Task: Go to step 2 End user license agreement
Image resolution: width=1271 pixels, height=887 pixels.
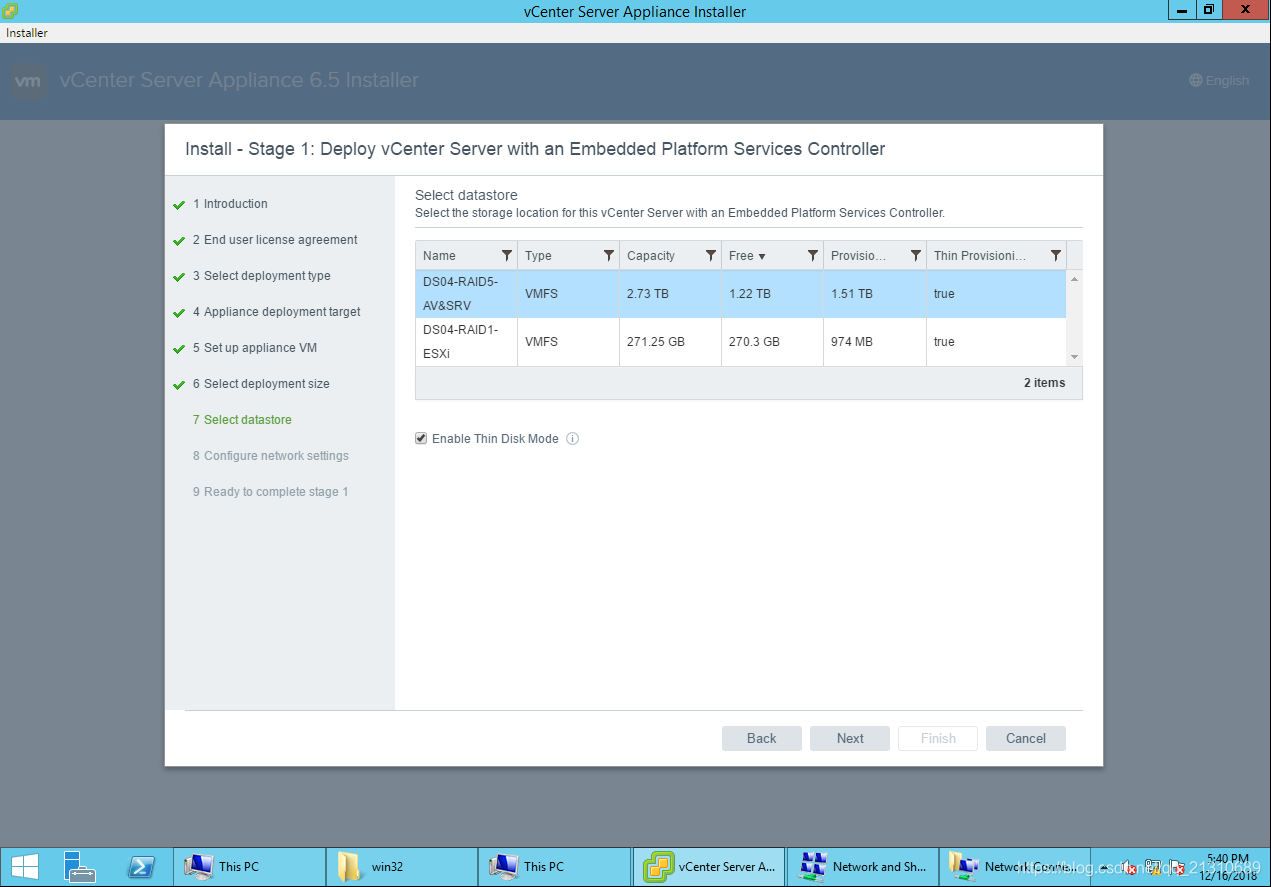Action: 275,240
